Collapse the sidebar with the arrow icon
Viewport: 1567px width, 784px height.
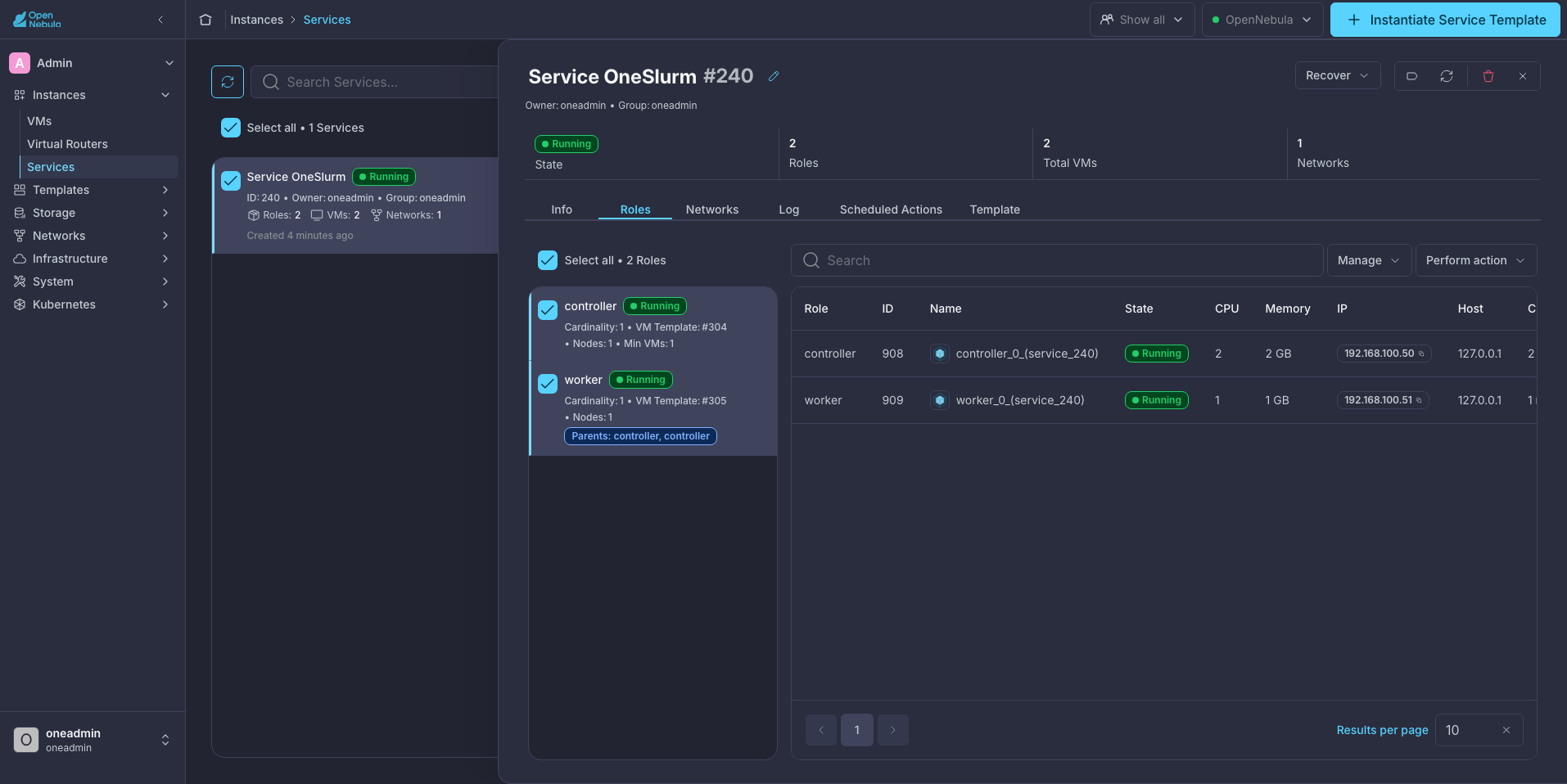160,20
